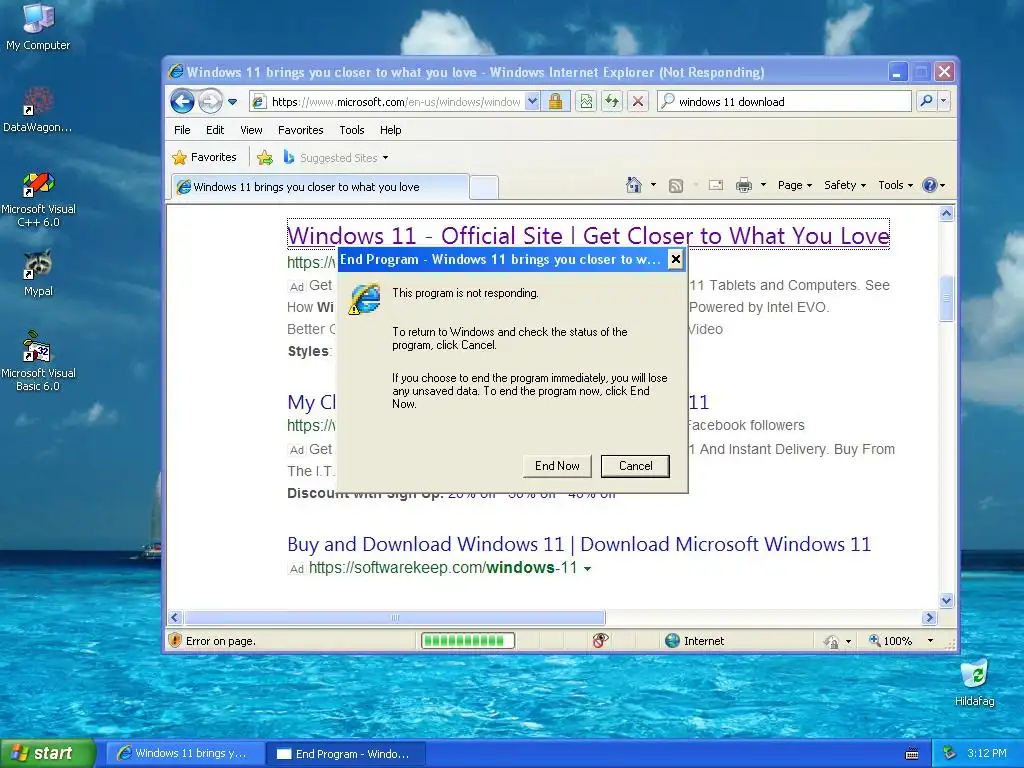
Task: Click the Home icon in command bar
Action: click(633, 185)
